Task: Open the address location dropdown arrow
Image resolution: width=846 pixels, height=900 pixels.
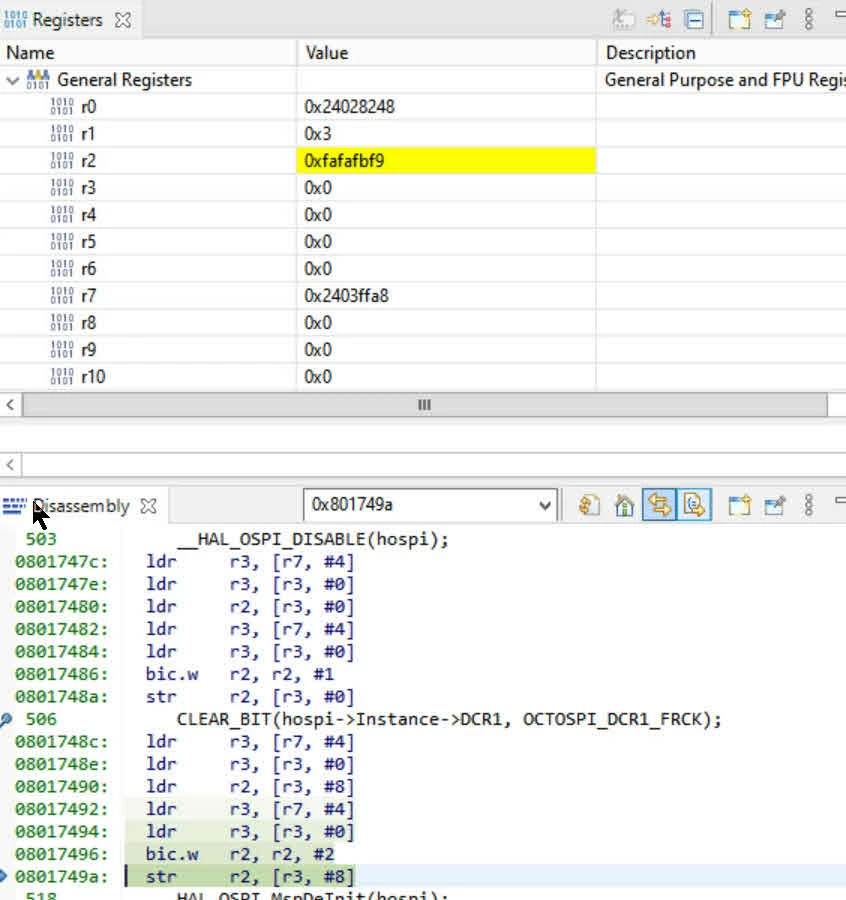Action: (545, 506)
